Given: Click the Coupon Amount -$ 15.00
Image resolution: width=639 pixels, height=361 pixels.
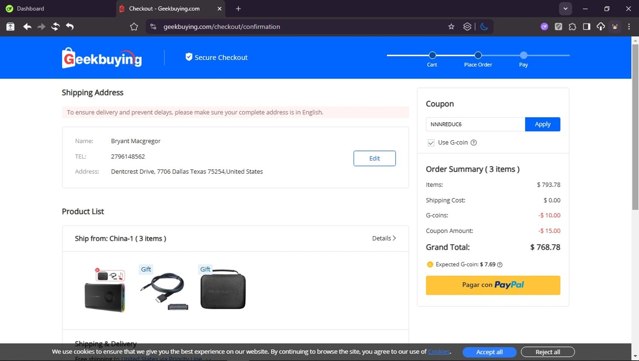Looking at the screenshot, I should [549, 231].
